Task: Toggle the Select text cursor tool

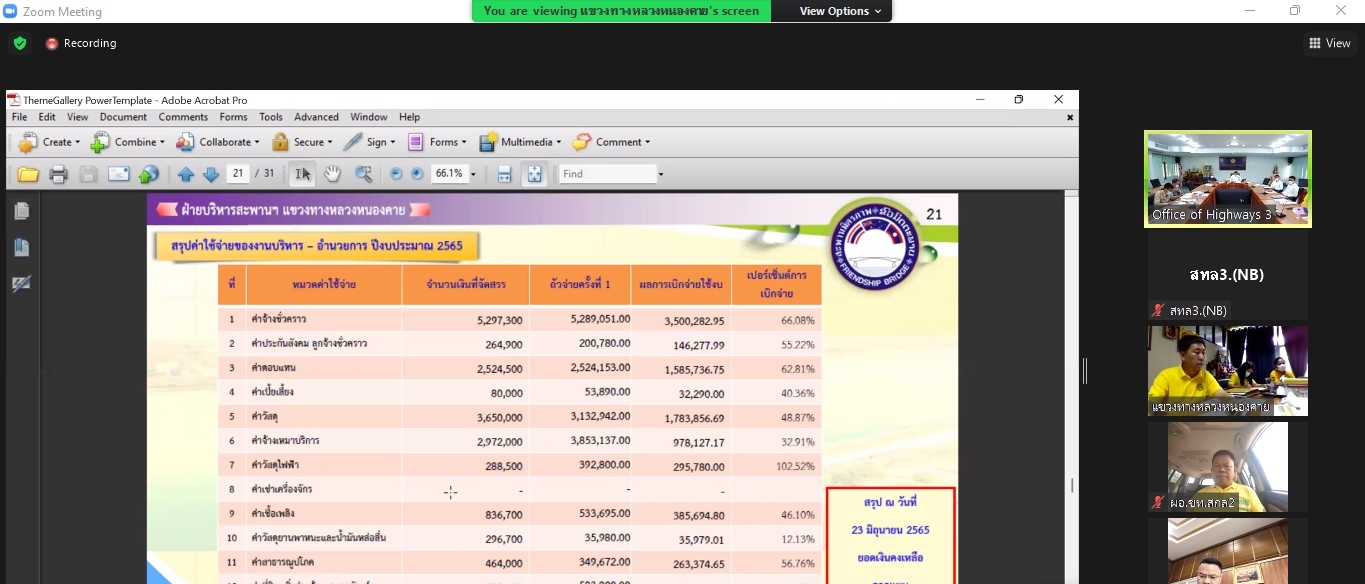Action: click(x=302, y=174)
